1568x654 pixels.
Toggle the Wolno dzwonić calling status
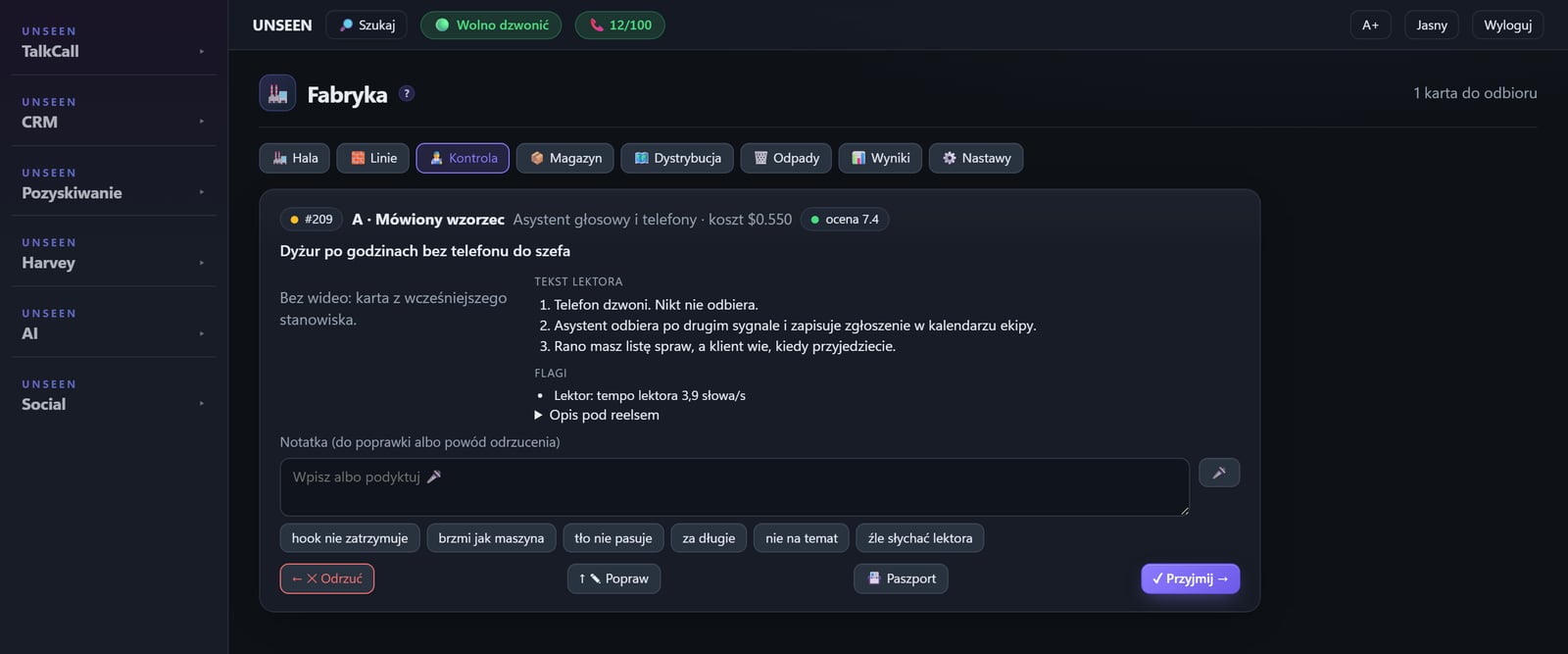coord(491,25)
